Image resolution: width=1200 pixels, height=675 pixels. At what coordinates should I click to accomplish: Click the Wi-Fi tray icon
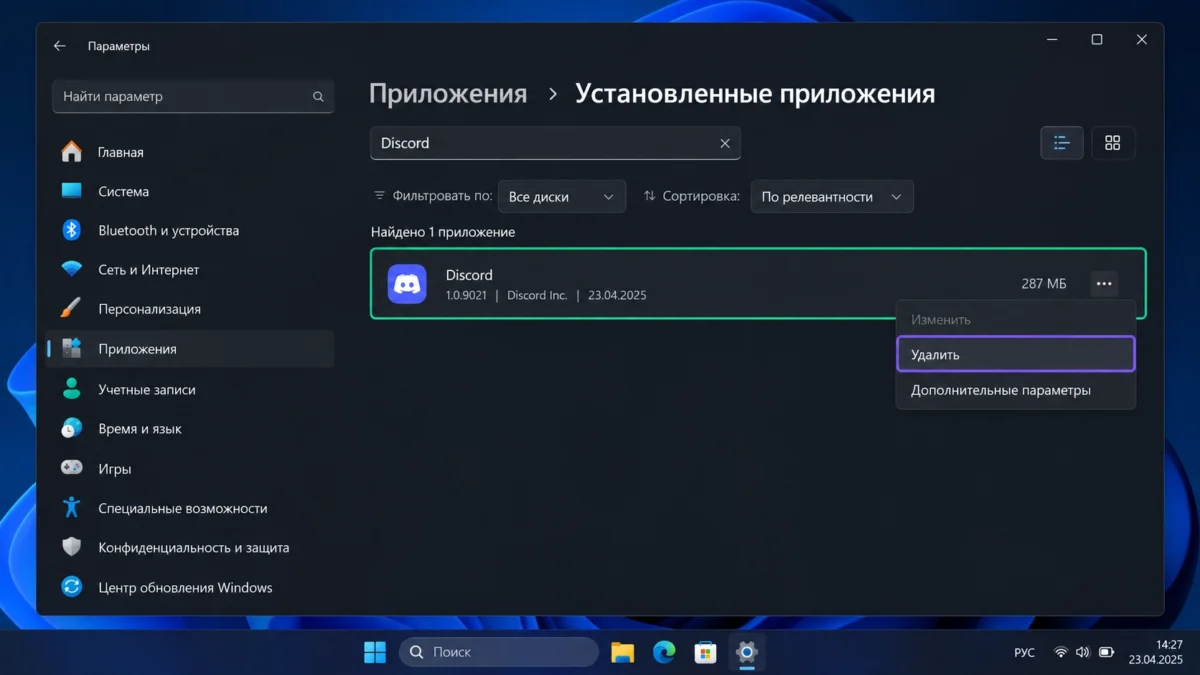click(x=1060, y=652)
